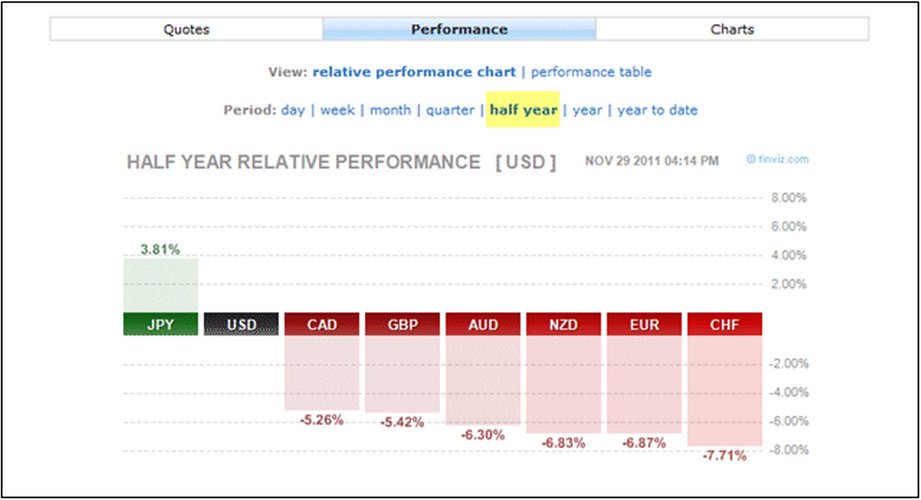
Task: Switch to the Performance tab
Action: click(459, 29)
